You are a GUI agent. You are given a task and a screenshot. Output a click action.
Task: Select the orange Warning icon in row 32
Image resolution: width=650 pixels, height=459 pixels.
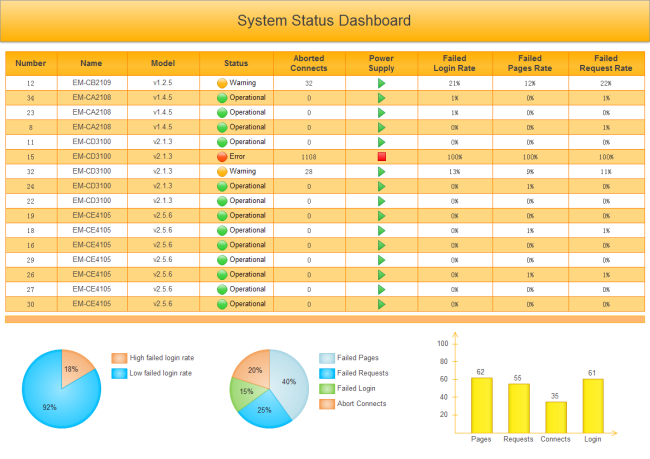click(222, 172)
